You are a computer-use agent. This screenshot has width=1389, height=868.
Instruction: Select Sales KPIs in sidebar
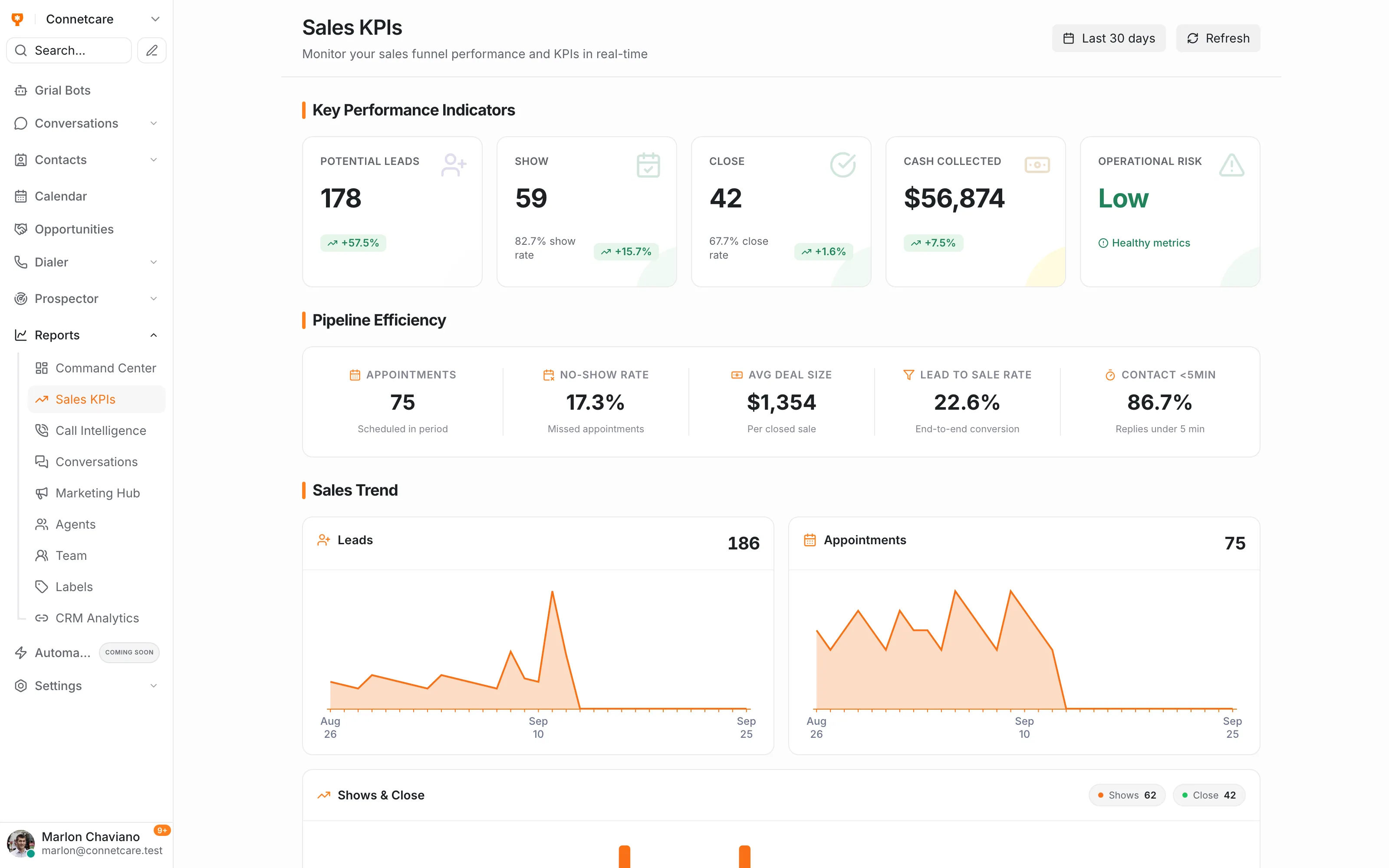point(96,400)
